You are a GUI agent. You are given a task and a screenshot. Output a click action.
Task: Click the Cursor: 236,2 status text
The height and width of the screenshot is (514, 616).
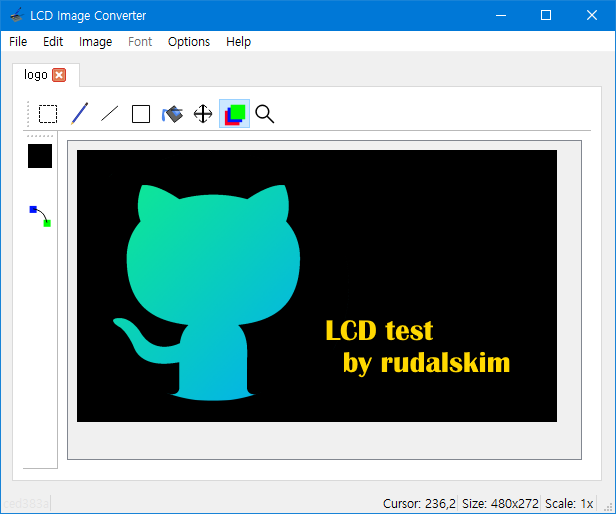click(419, 503)
